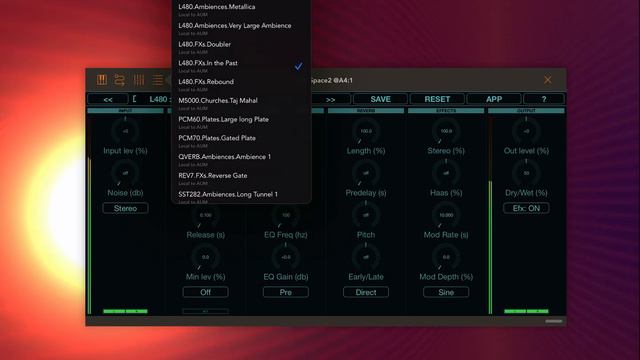
Task: Select preset SST282.Ambiences.Long Tunnel 1
Action: click(241, 196)
